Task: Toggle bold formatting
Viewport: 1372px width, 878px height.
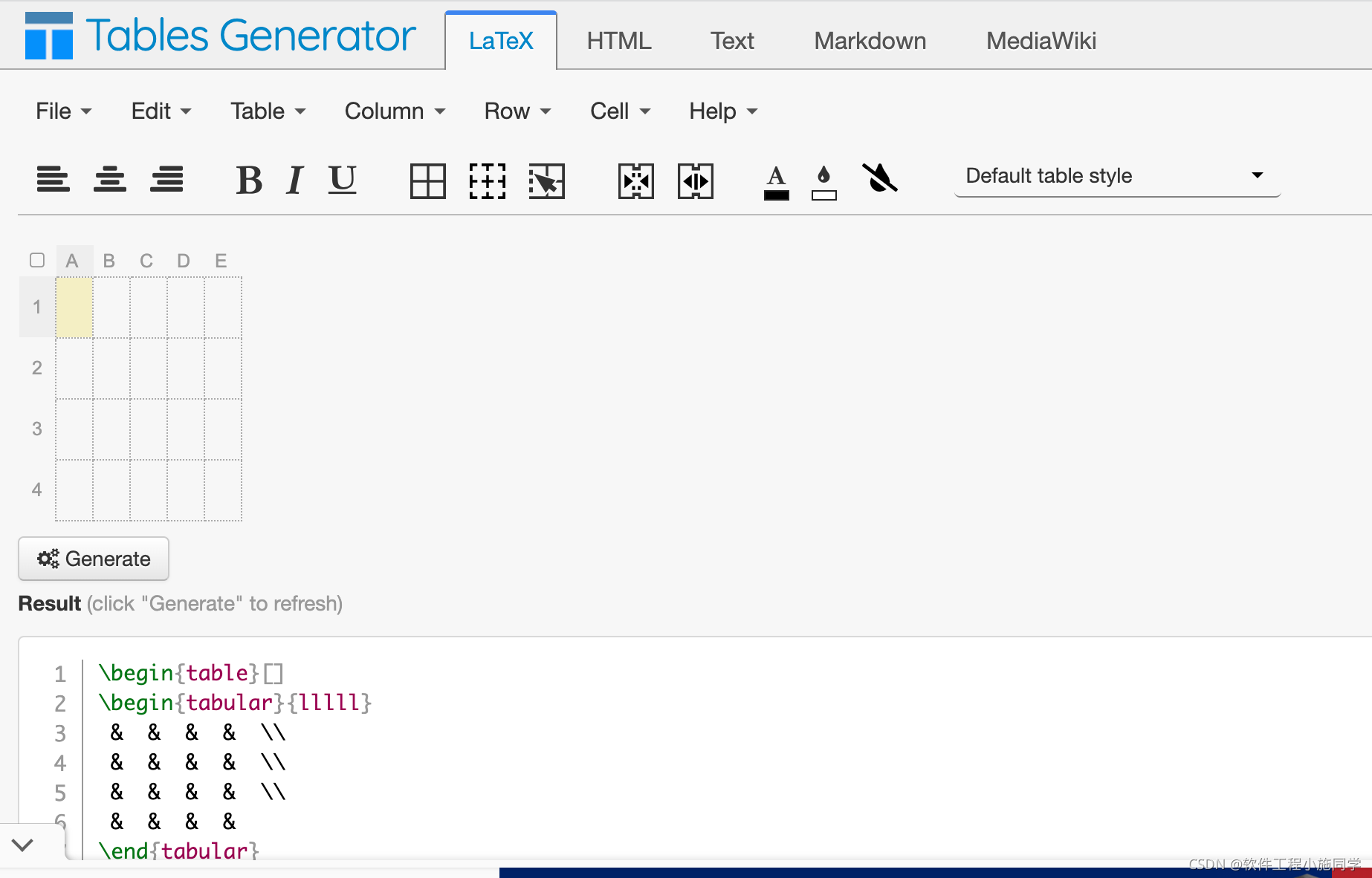Action: point(249,180)
